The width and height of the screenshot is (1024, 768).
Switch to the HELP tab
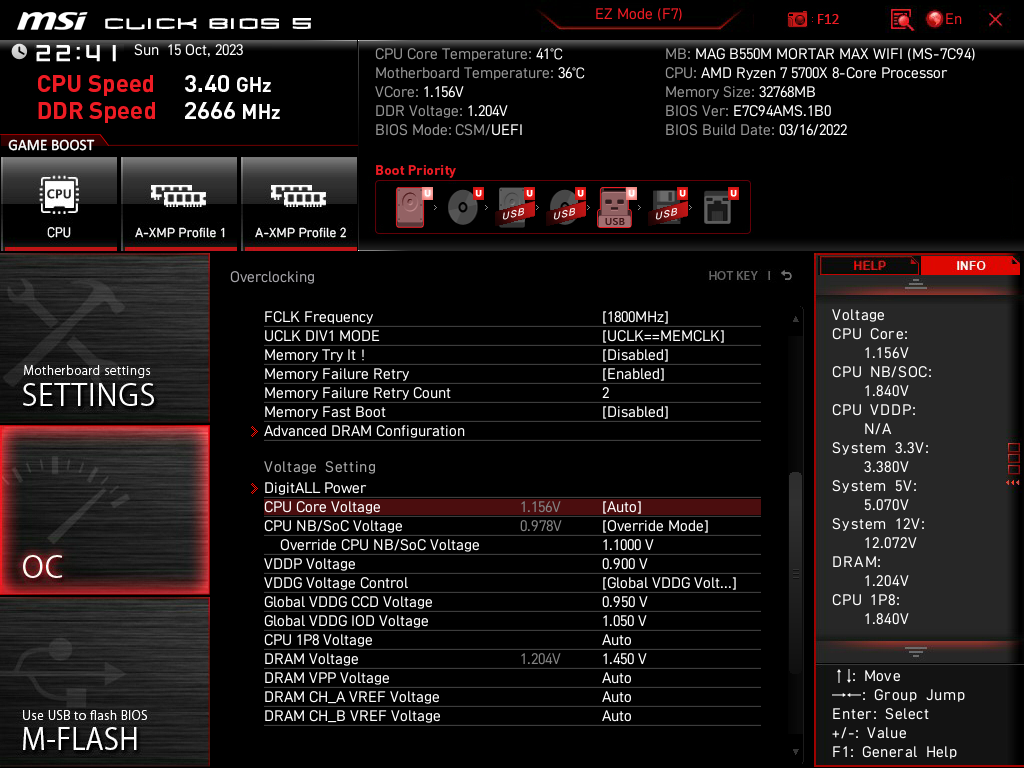(869, 265)
